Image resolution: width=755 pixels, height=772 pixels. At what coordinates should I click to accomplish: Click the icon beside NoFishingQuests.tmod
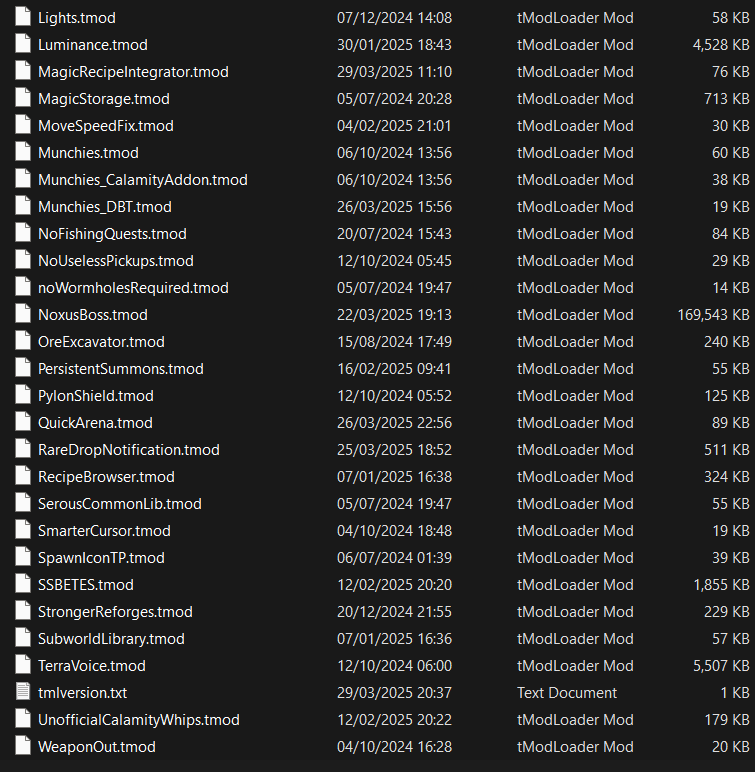coord(23,233)
